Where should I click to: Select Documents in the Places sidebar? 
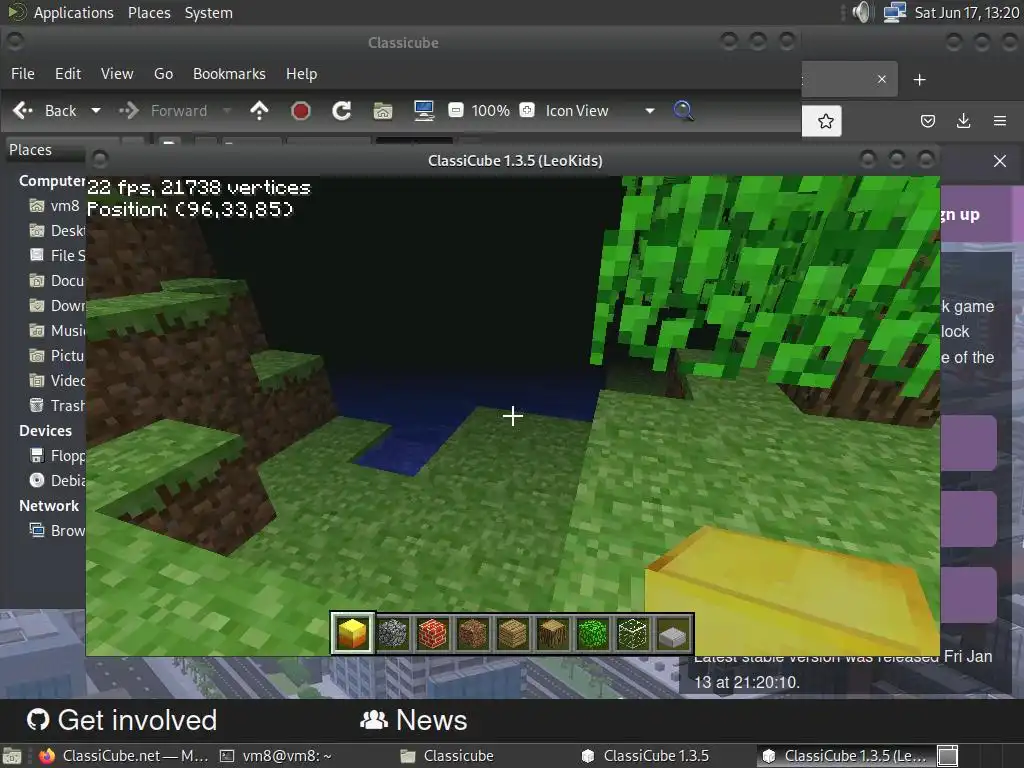click(56, 281)
